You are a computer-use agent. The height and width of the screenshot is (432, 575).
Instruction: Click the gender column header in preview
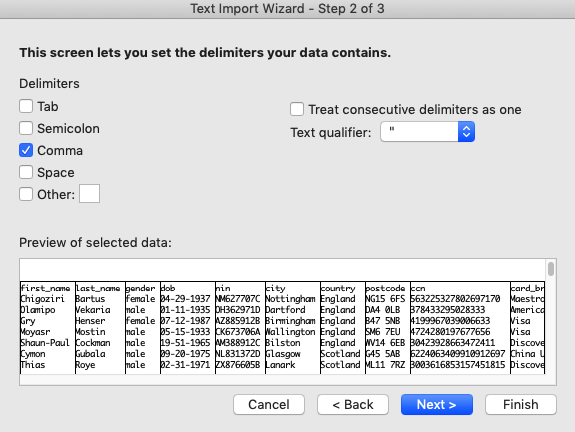click(141, 288)
